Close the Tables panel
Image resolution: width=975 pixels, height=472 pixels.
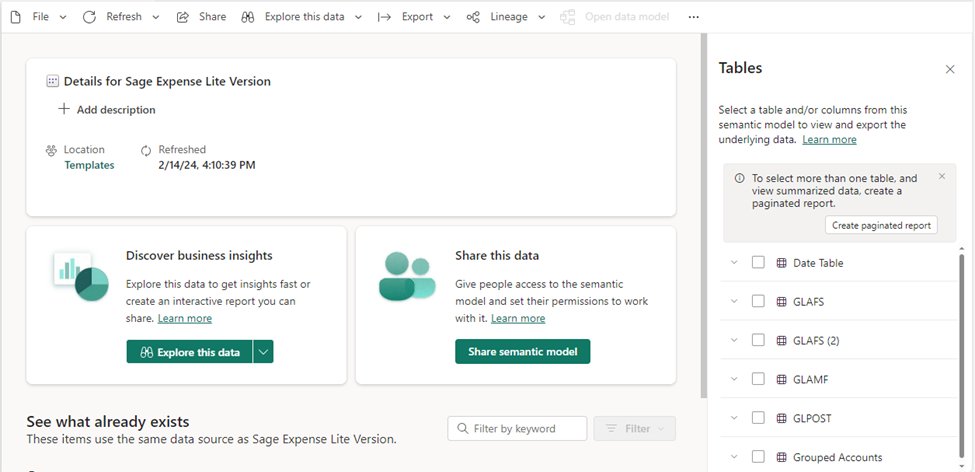(x=950, y=69)
